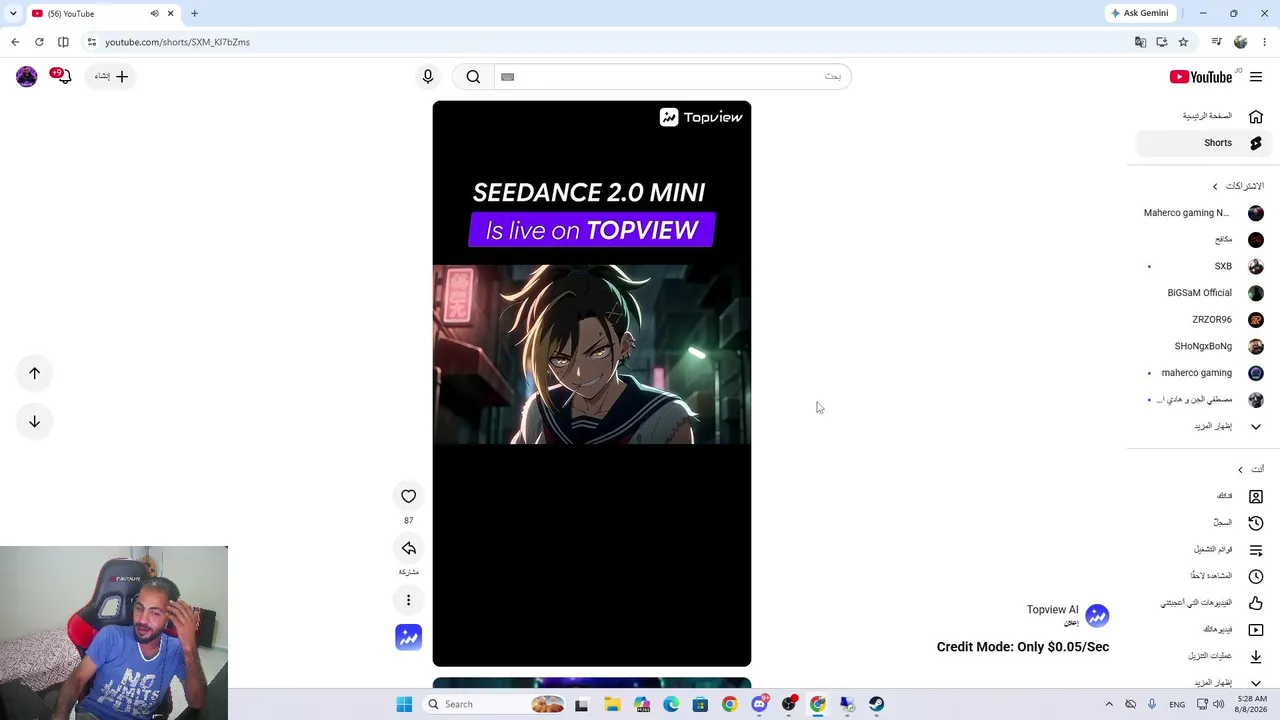Open the SXB channel subscription

pos(1203,266)
